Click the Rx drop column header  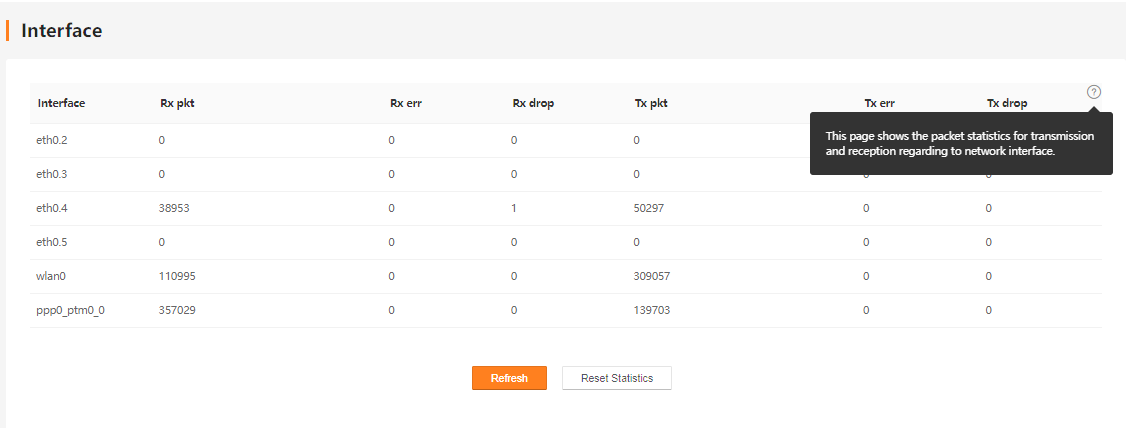click(x=533, y=103)
